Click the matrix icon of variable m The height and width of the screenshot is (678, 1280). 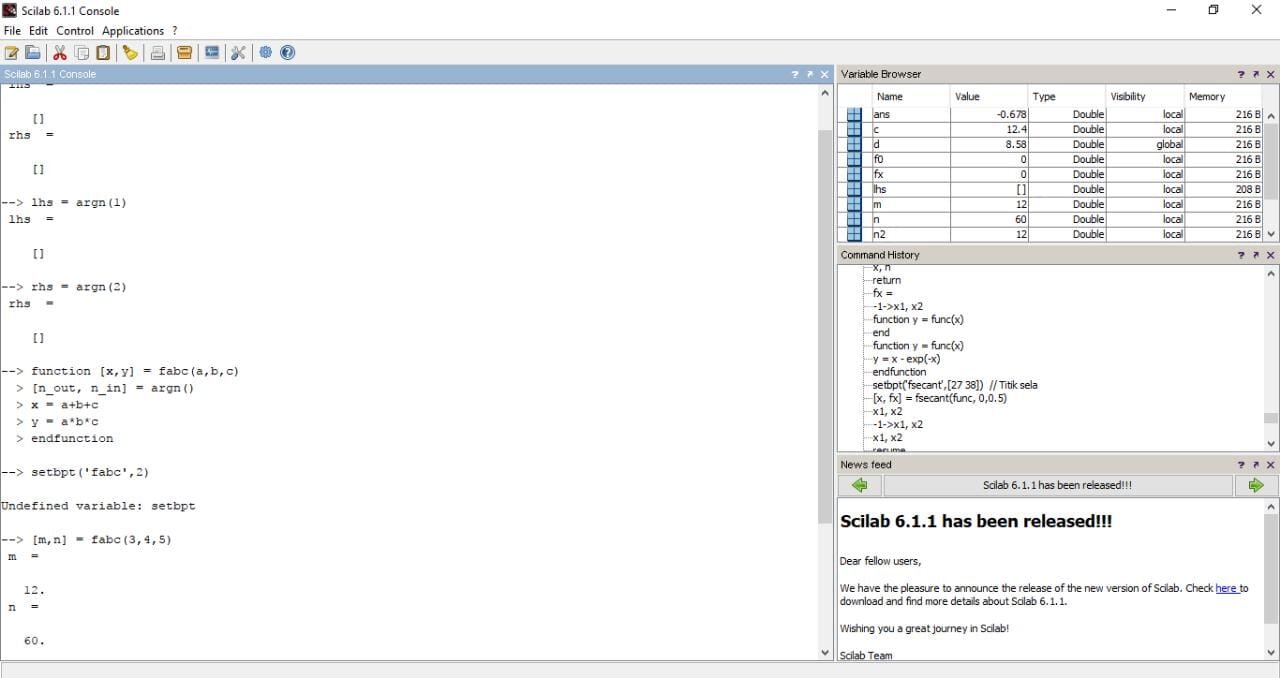click(x=854, y=205)
